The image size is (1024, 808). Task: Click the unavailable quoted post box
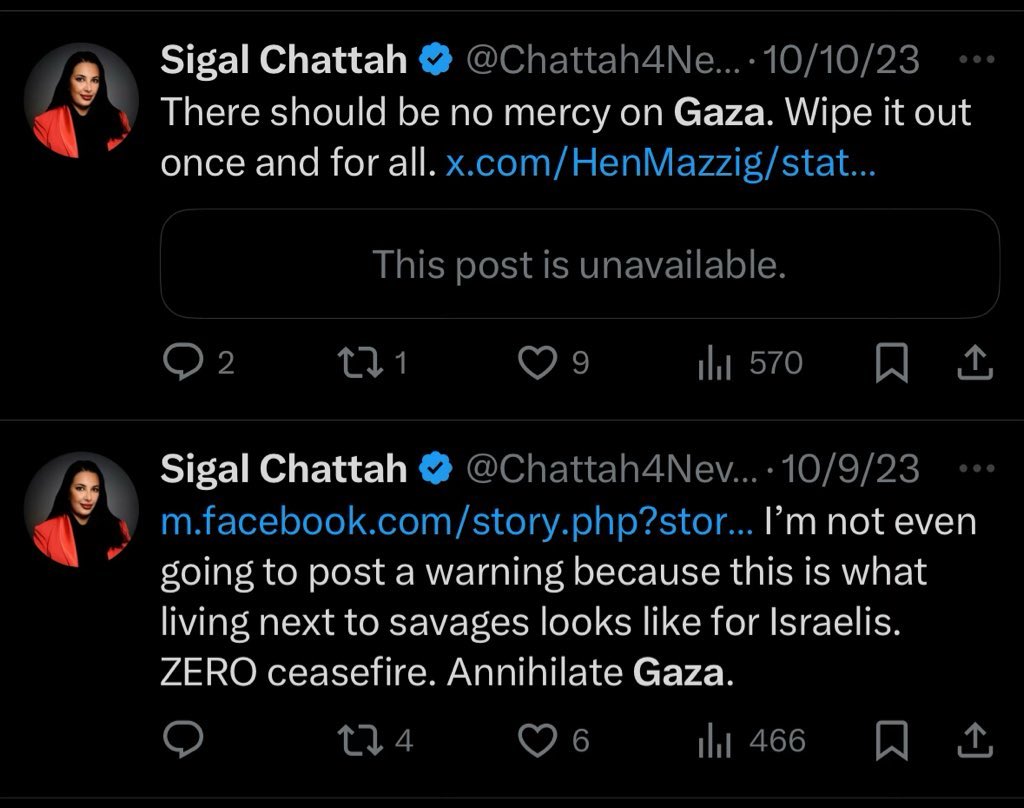(x=579, y=264)
